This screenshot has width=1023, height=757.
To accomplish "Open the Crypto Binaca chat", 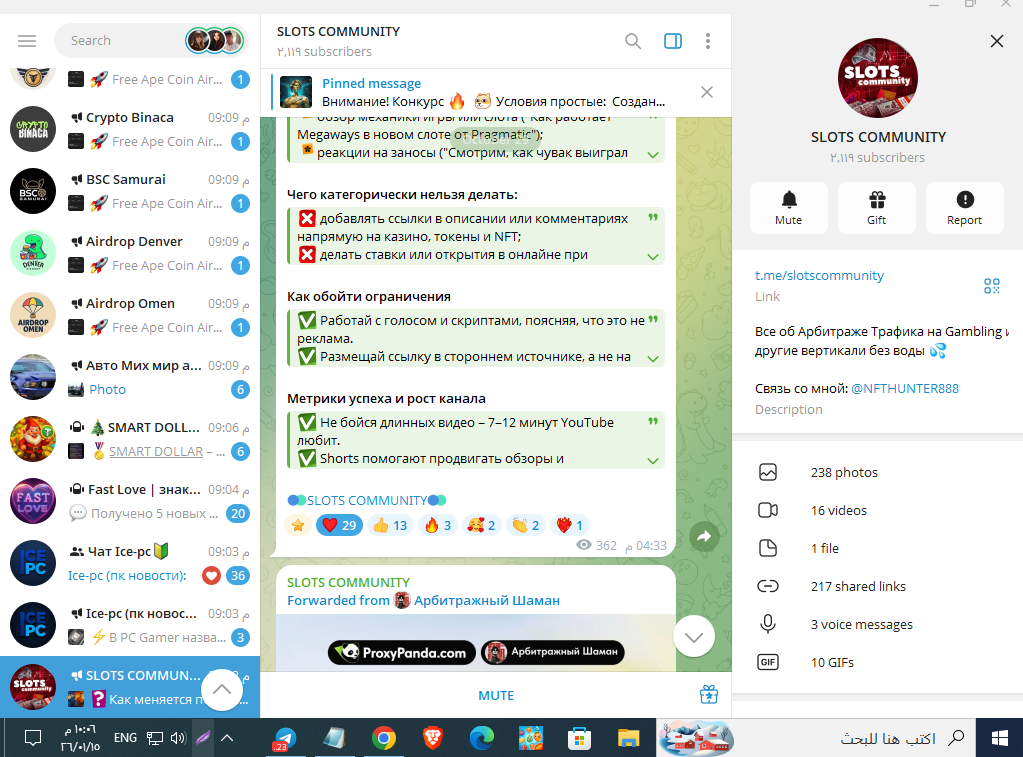I will [x=130, y=129].
